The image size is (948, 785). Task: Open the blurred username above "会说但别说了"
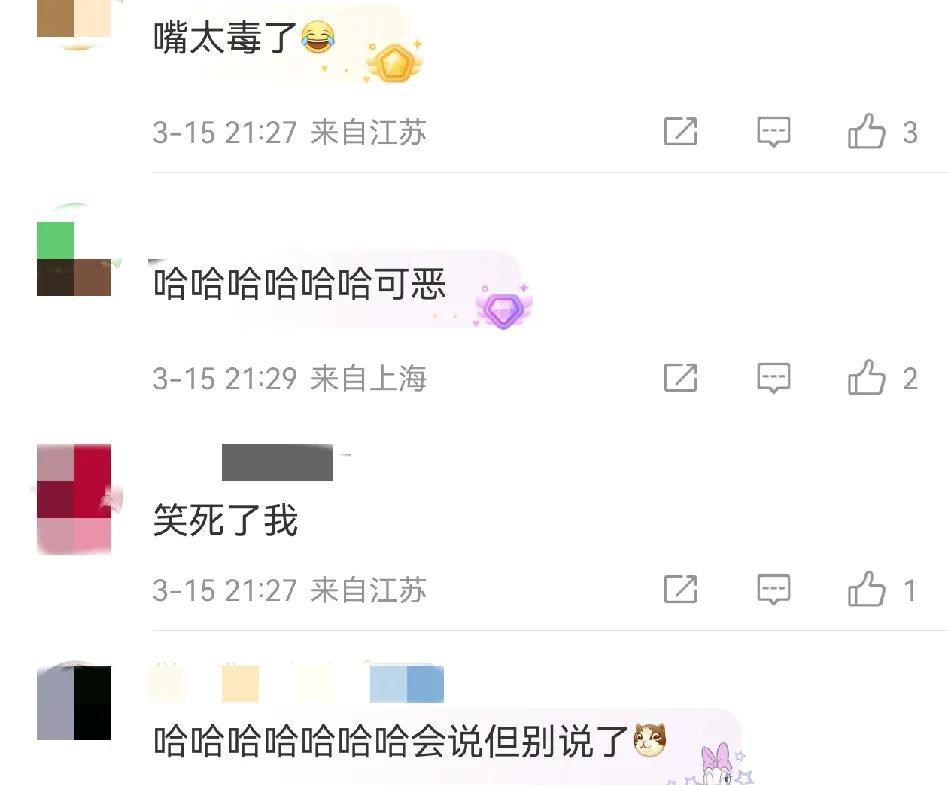tap(296, 683)
